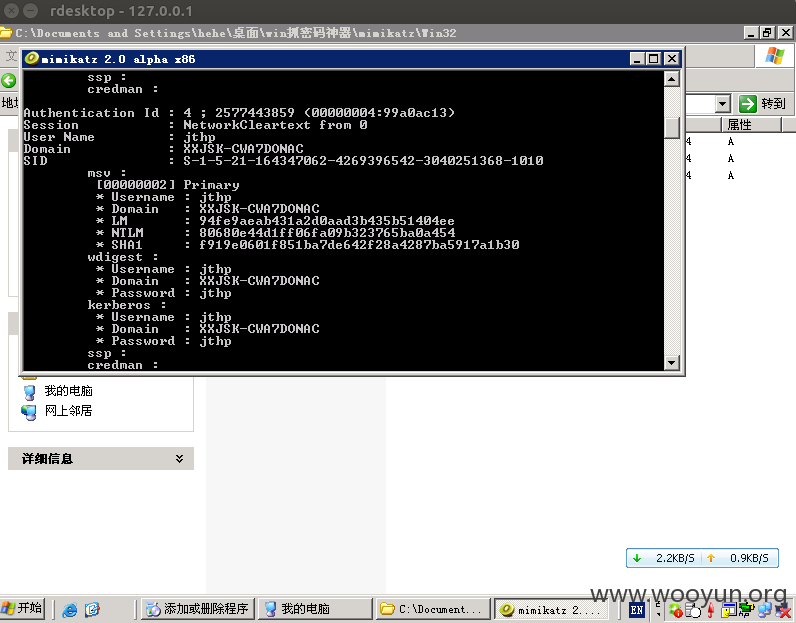This screenshot has height=623, width=796.
Task: Switch to C:\Document... Explorer taskbar button
Action: click(433, 608)
